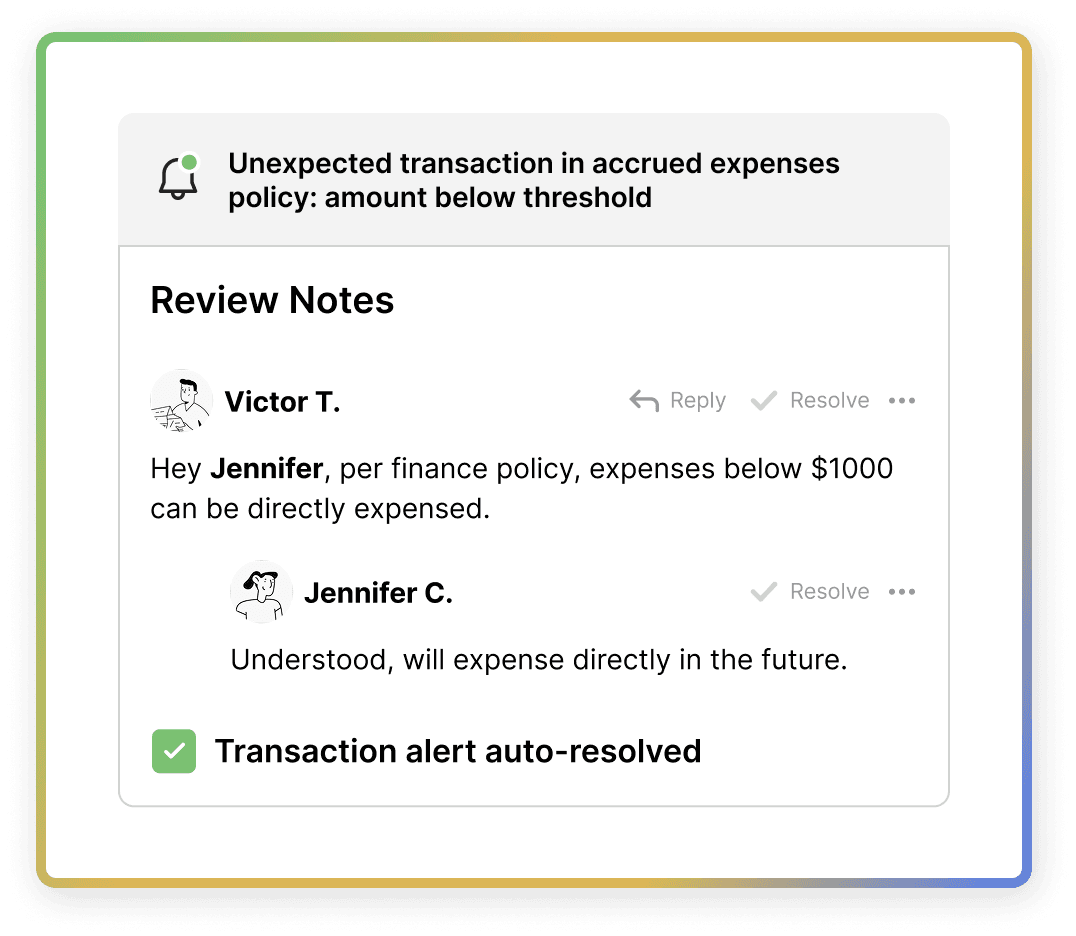Screen dimensions: 1076x936
Task: Click the Resolve checkmark icon on Victor's comment
Action: (764, 401)
